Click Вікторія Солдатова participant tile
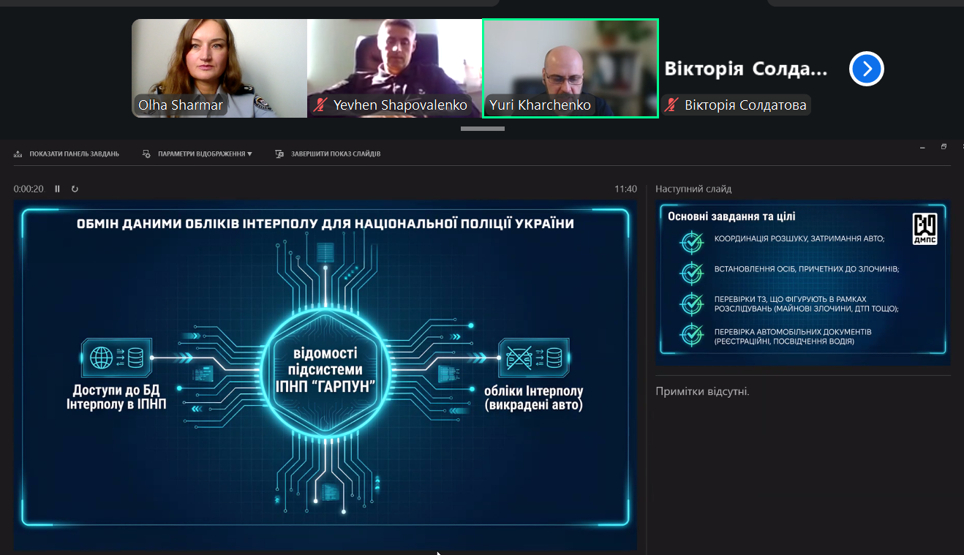Screen dimensions: 964x555 [747, 68]
